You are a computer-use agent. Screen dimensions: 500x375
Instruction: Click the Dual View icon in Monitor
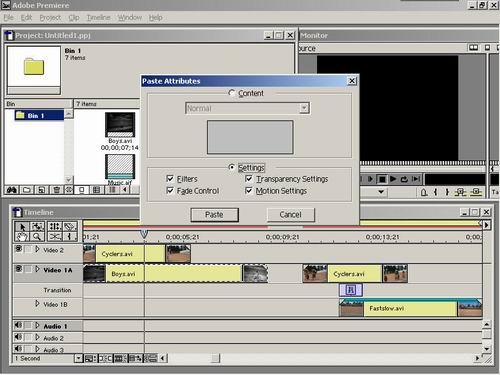(474, 48)
